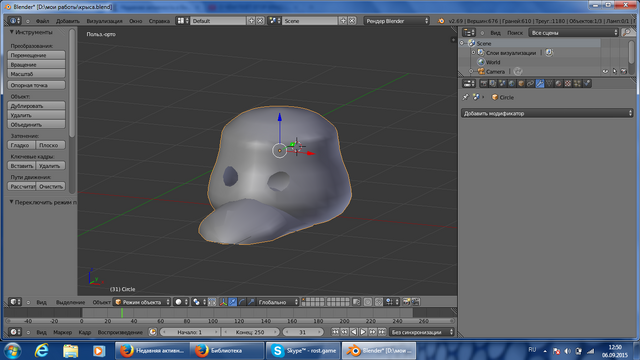Click the Camera data icon in outliner
Image resolution: width=640 pixels, height=360 pixels.
[518, 71]
